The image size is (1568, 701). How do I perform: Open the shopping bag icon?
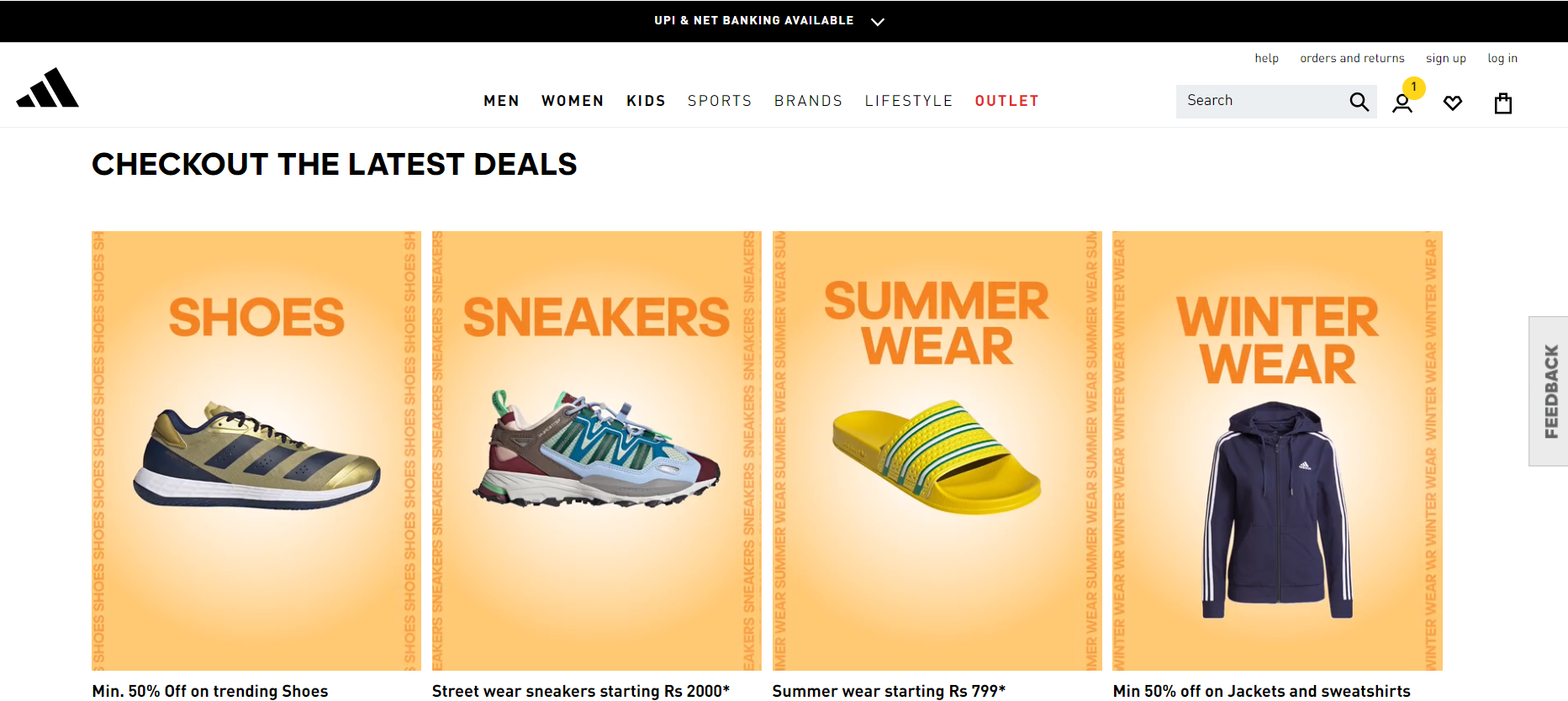1503,103
